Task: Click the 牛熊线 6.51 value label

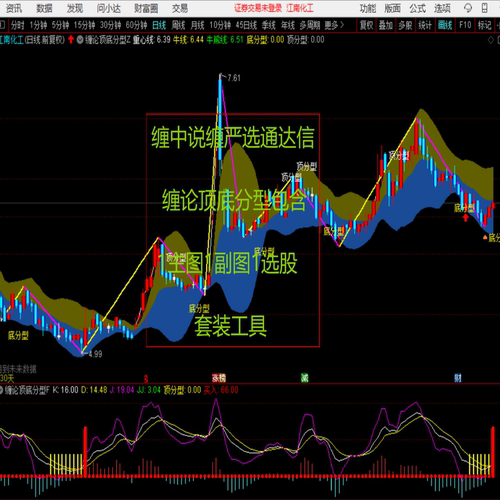Action: 225,40
